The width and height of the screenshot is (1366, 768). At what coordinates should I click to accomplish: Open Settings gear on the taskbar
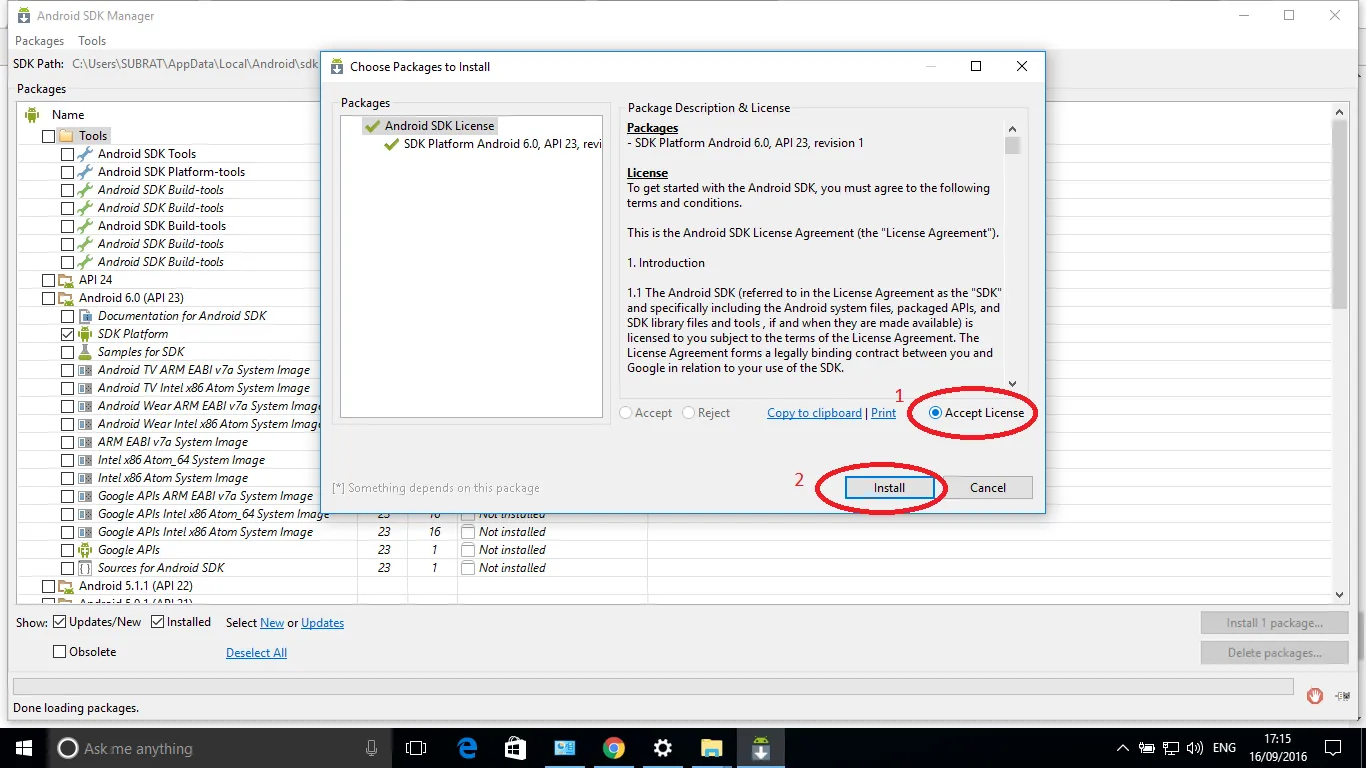tap(662, 748)
